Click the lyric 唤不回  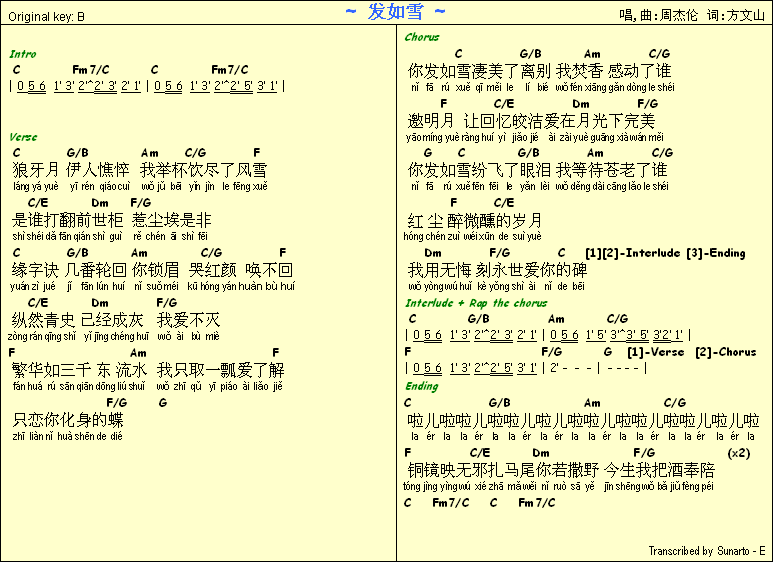pos(269,270)
